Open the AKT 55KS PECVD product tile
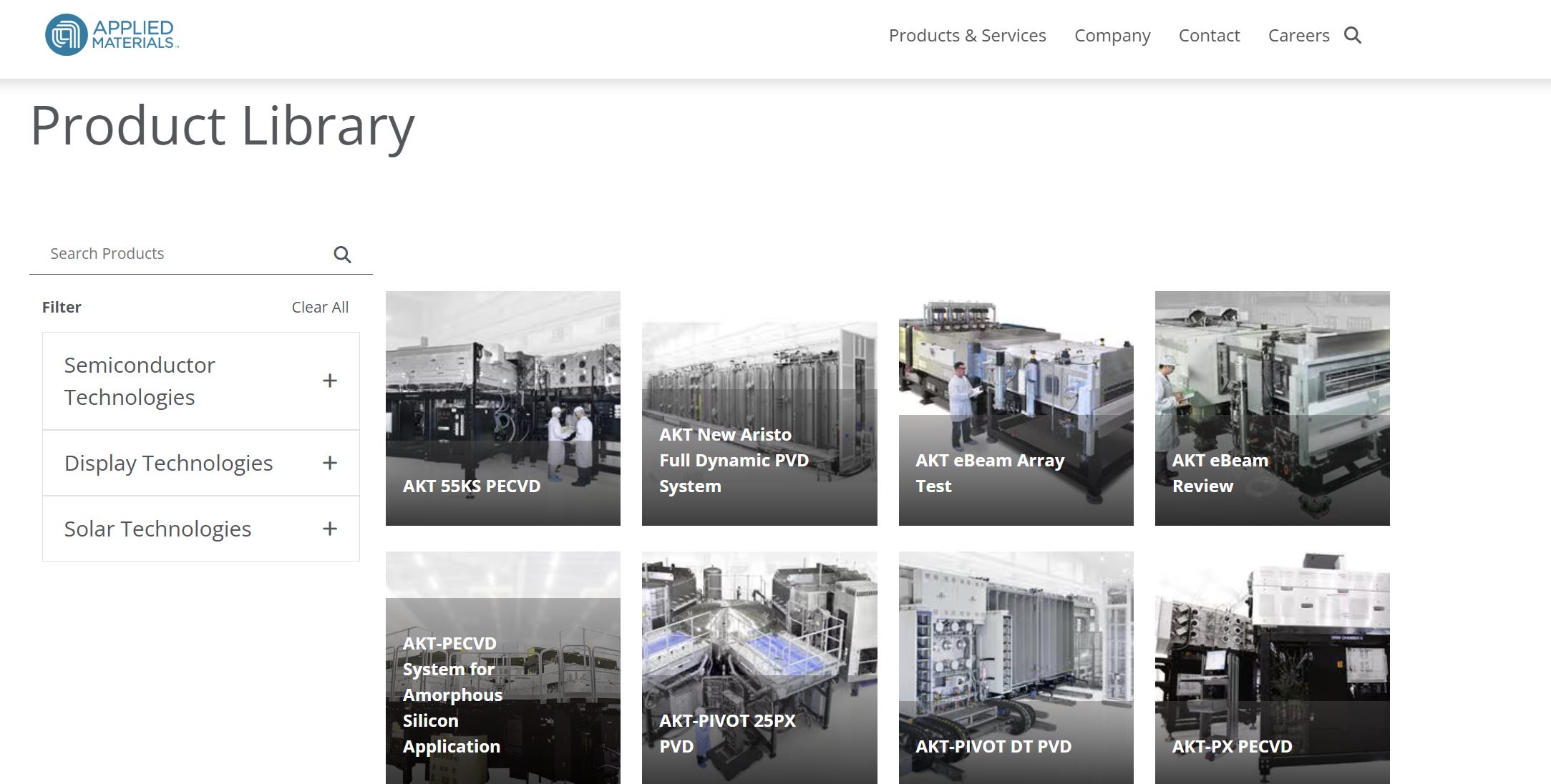 click(503, 408)
